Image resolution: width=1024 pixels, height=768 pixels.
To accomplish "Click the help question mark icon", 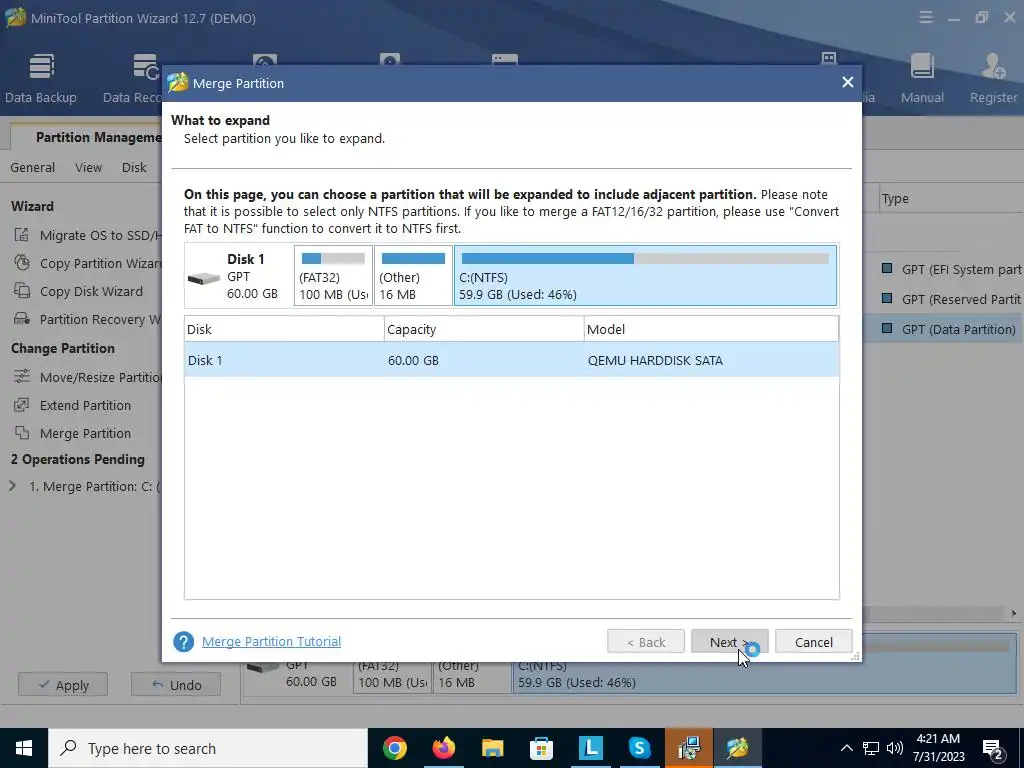I will 184,641.
